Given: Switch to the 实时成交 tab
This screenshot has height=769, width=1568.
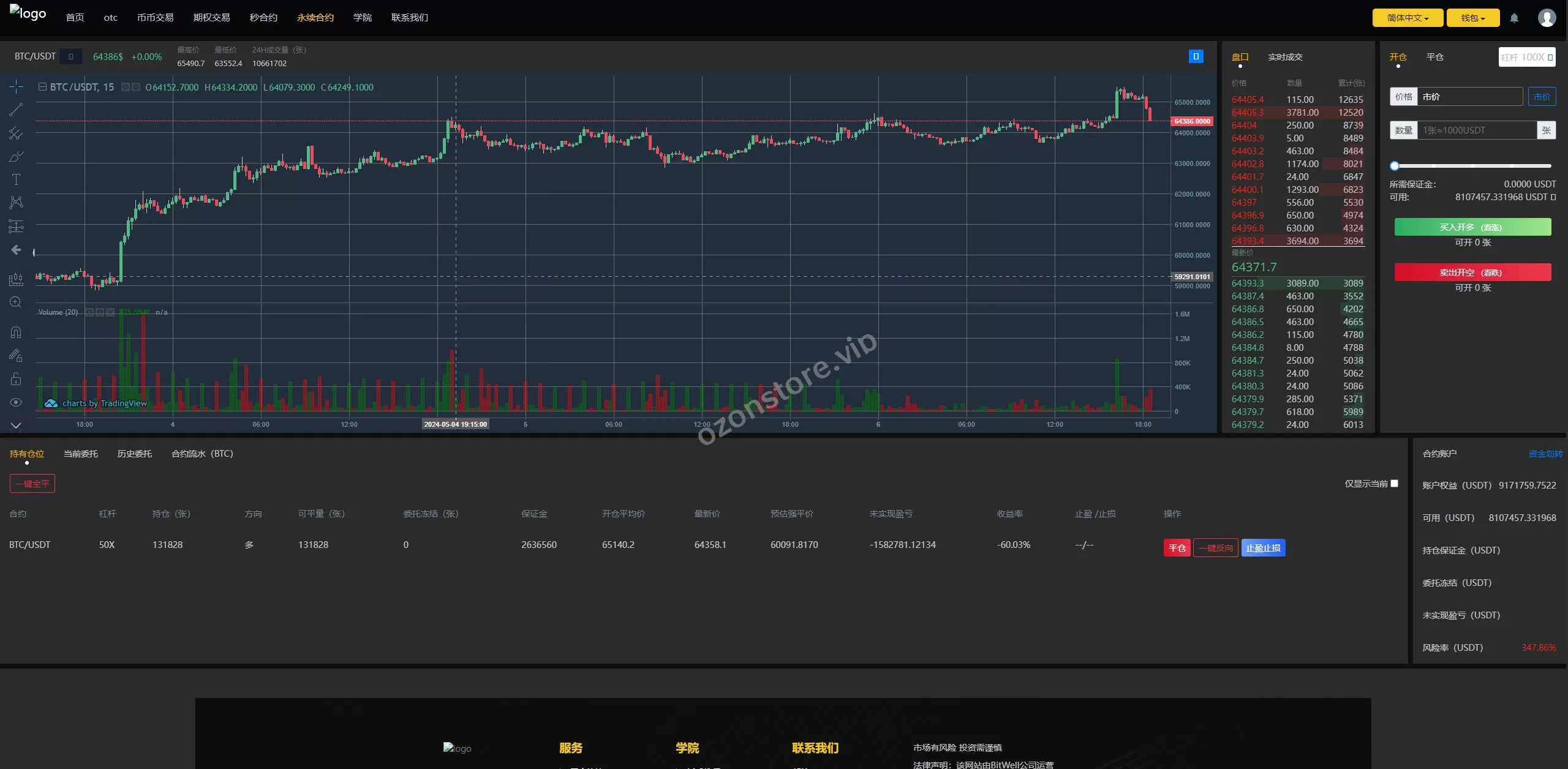Looking at the screenshot, I should pos(1285,57).
